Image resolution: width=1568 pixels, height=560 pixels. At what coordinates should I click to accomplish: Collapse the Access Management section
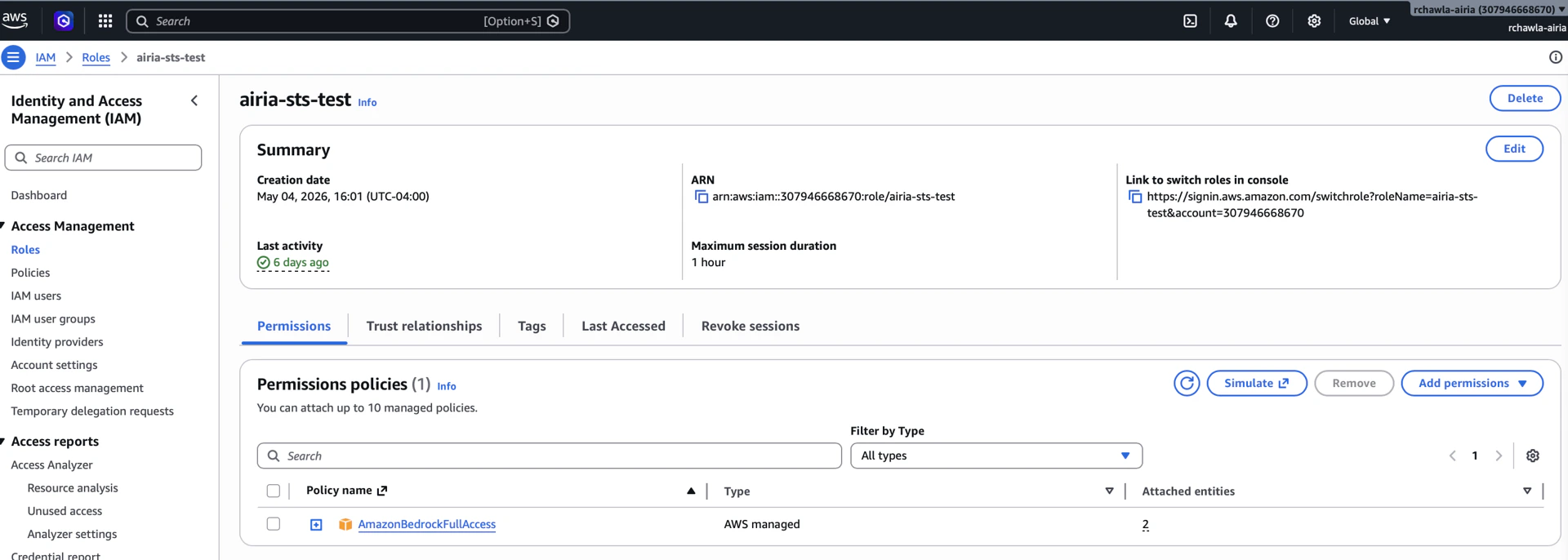(3, 226)
